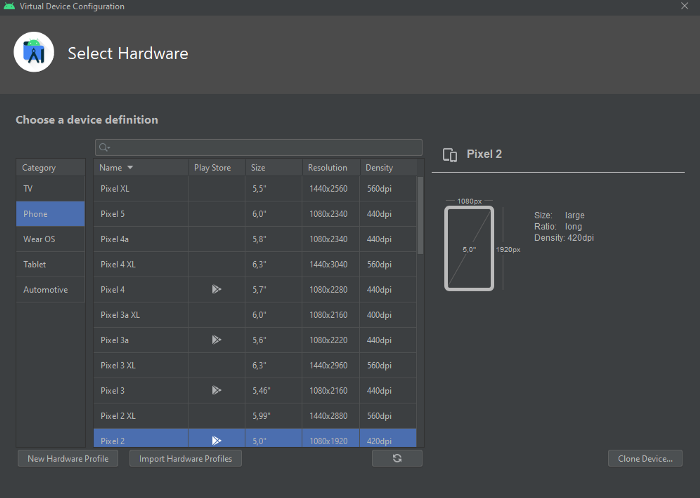Click the 5,7" size cell

point(274,290)
